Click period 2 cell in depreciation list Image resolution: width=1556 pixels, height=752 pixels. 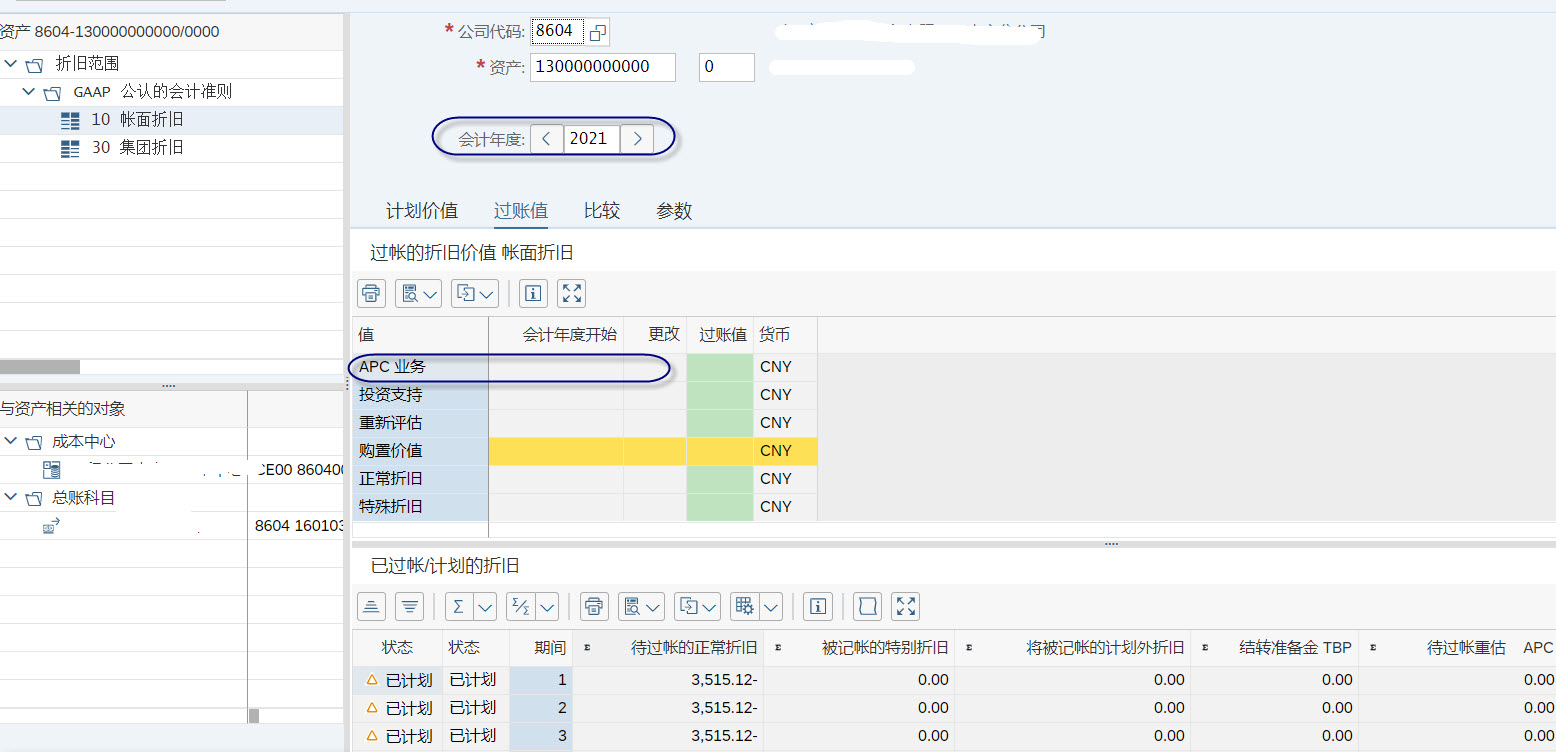tap(541, 708)
